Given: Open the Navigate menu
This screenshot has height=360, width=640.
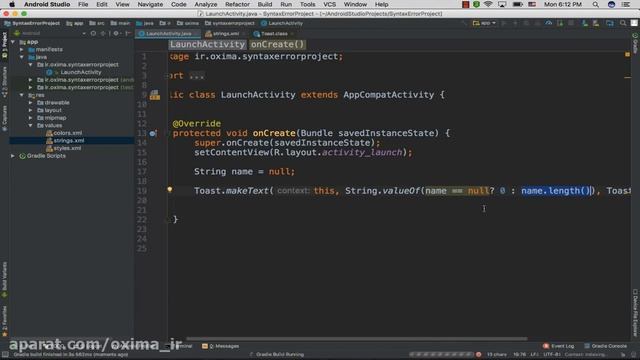Looking at the screenshot, I should click(x=150, y=4).
